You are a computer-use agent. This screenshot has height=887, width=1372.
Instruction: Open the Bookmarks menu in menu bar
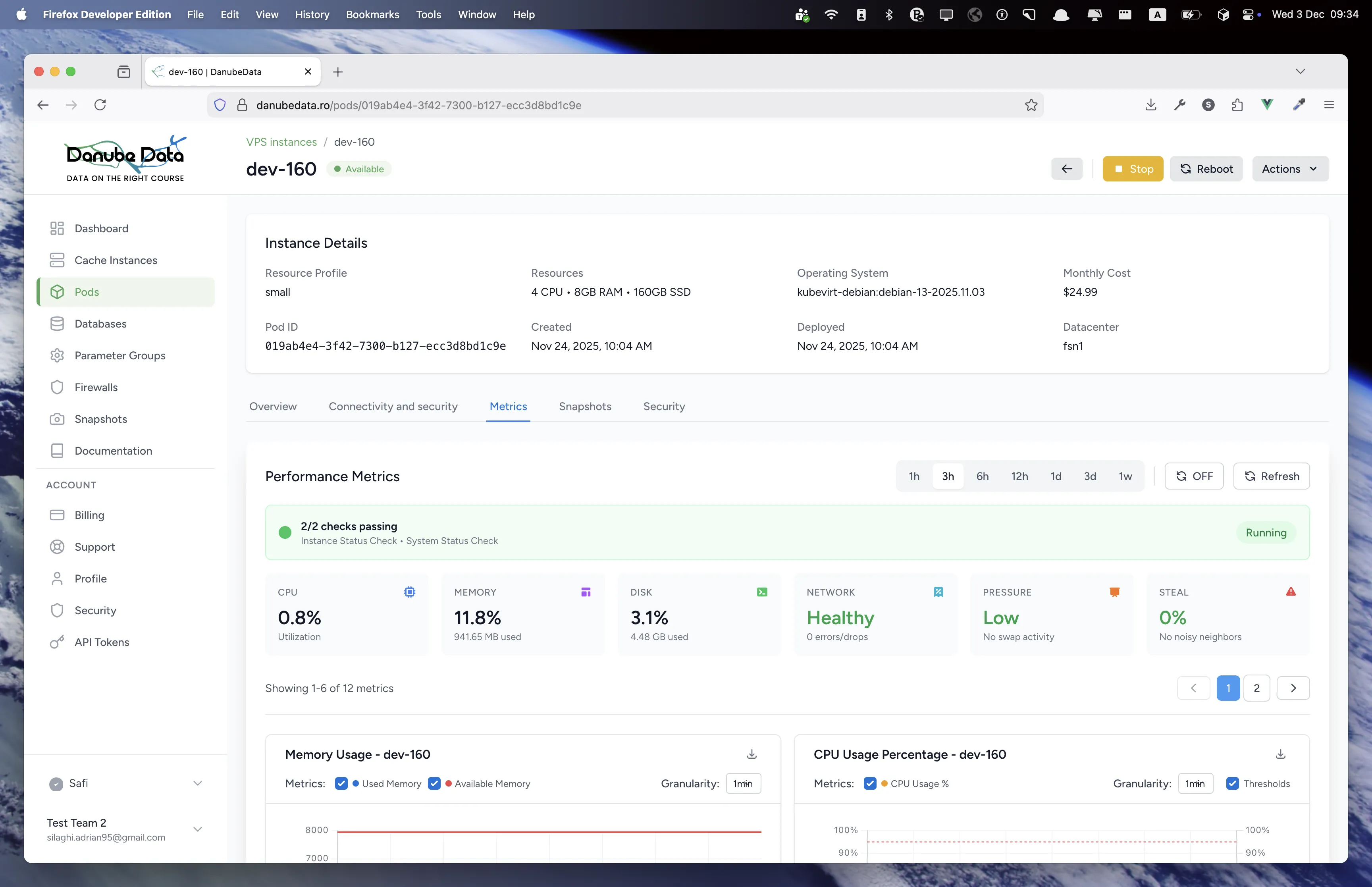(372, 14)
